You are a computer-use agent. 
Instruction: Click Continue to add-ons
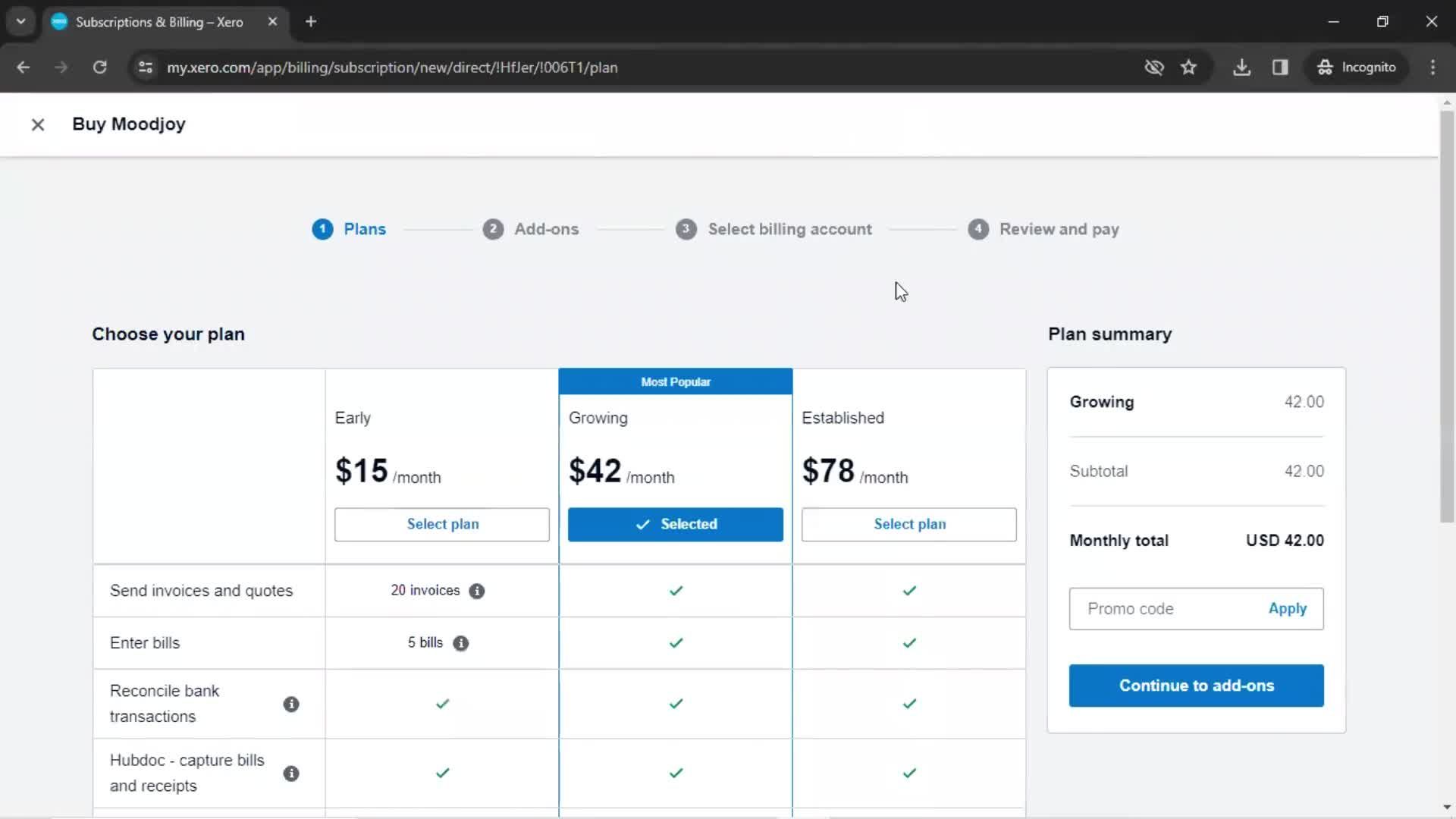1197,686
